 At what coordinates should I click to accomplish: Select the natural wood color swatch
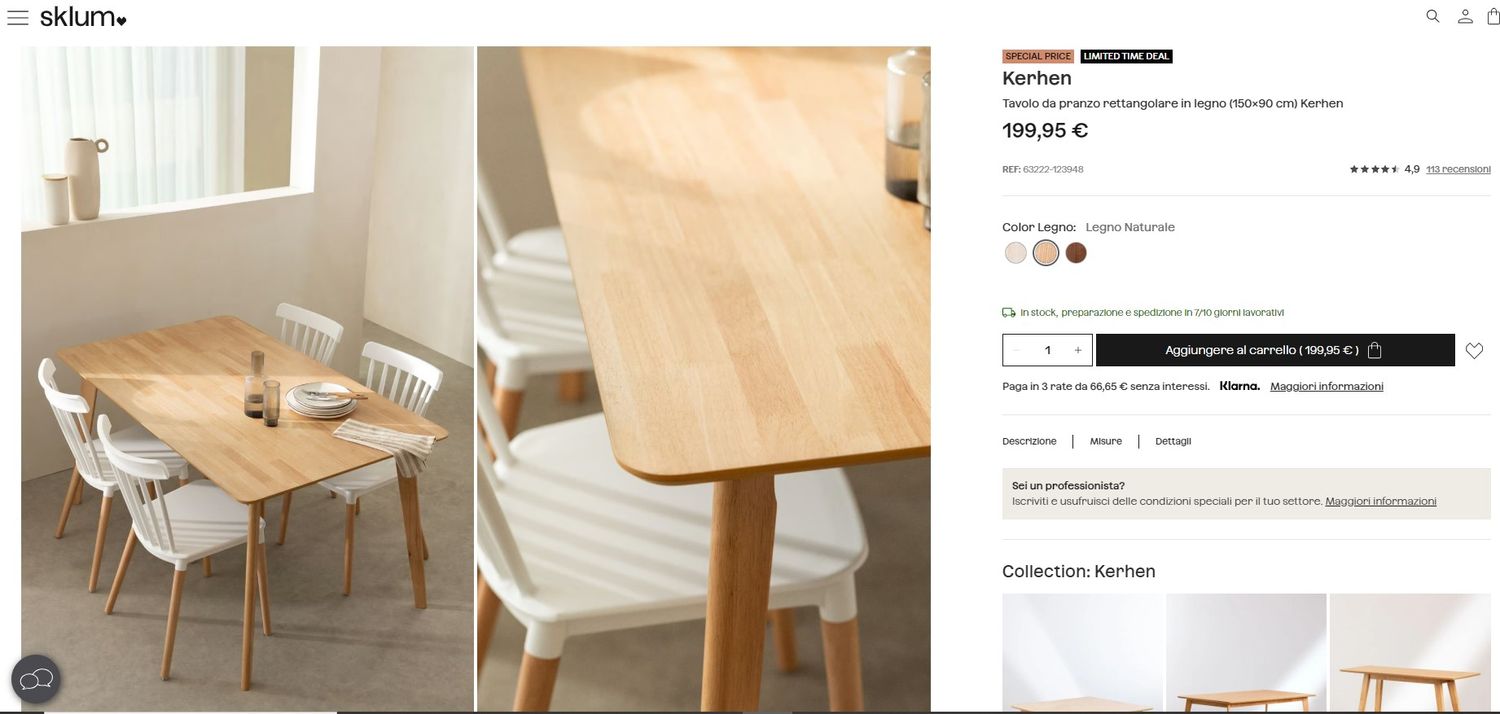click(x=1046, y=253)
